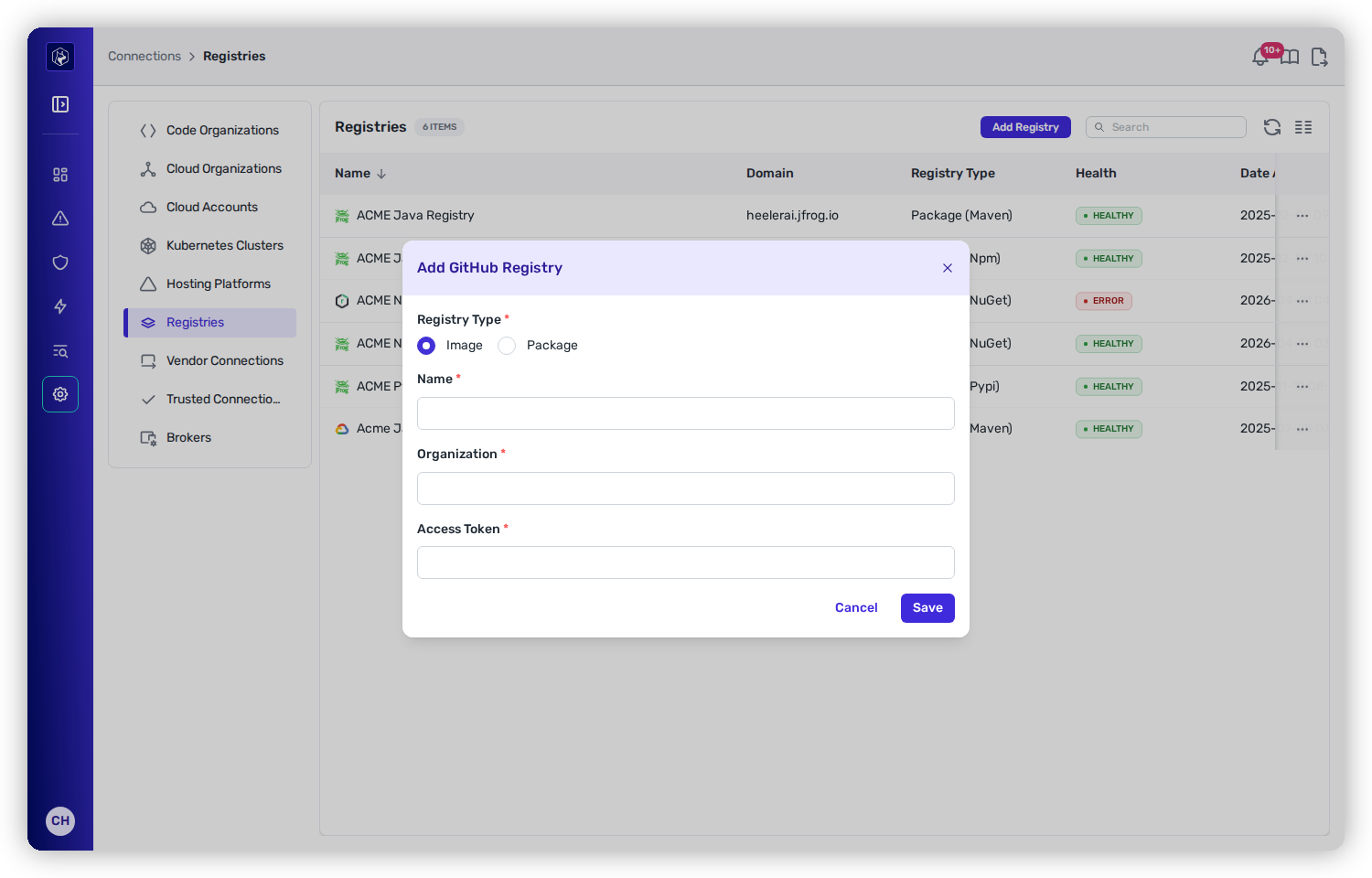Close the Add GitHub Registry dialog

tap(948, 268)
